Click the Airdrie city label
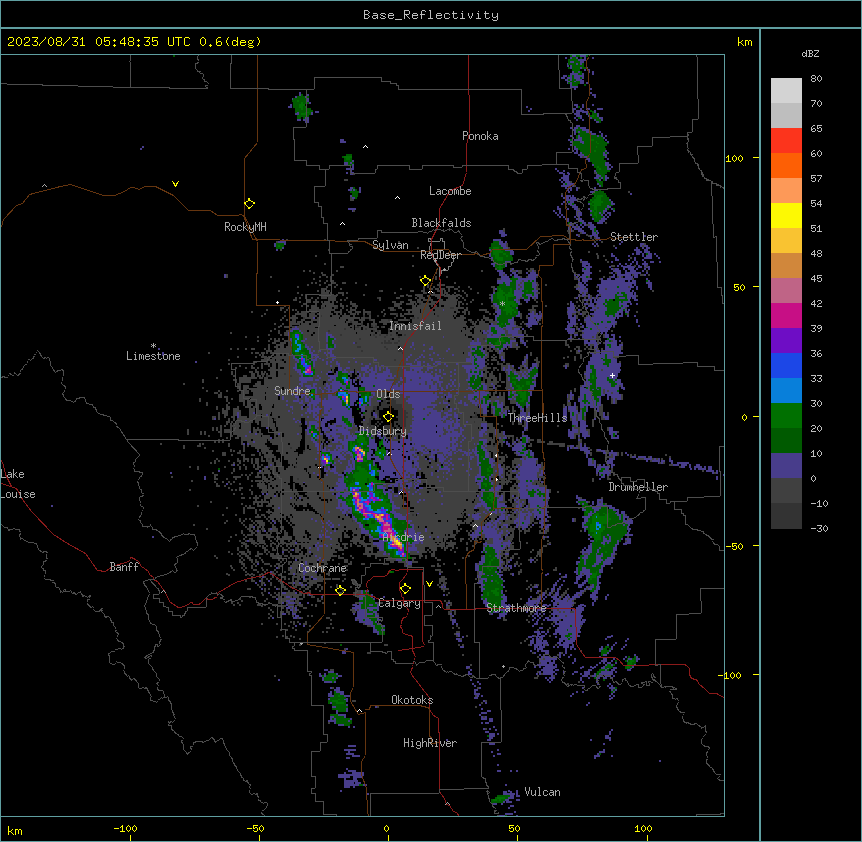This screenshot has width=862, height=842. [x=404, y=537]
